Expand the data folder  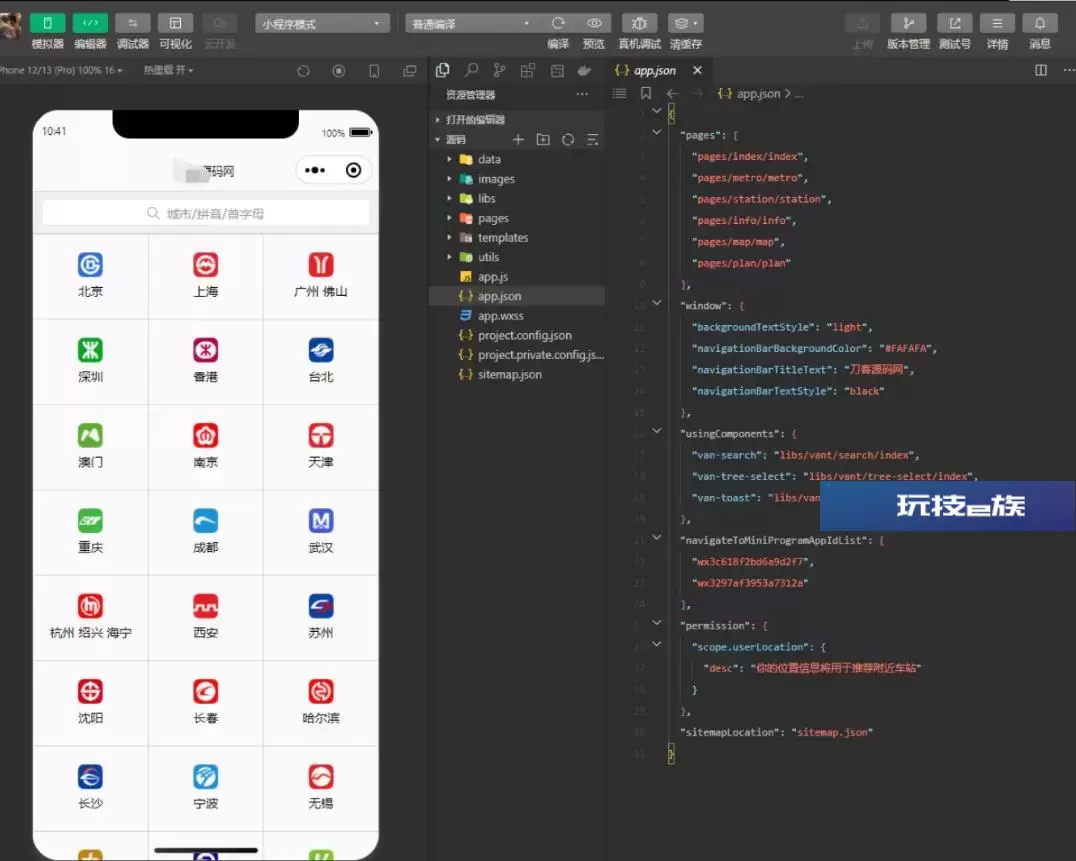tap(518, 159)
